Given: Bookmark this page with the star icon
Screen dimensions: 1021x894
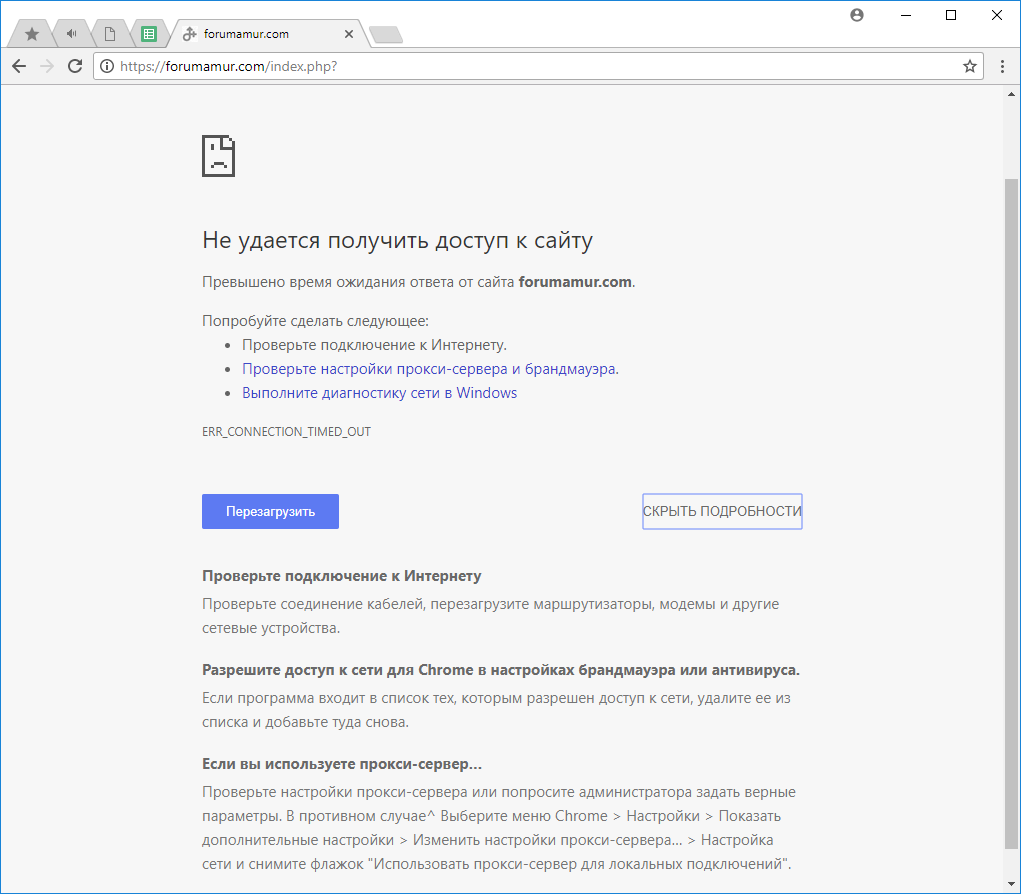Looking at the screenshot, I should point(969,66).
